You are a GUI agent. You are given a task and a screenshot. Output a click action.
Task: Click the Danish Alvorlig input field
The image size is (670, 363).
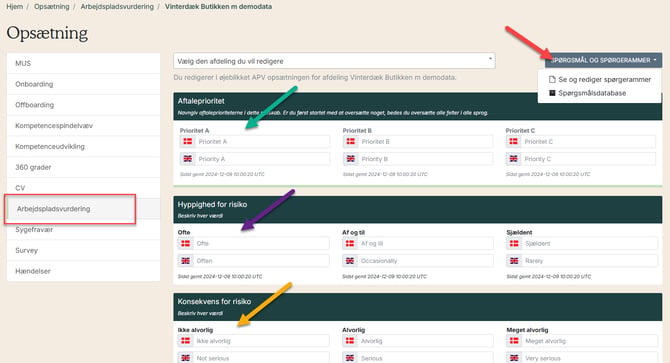point(425,341)
